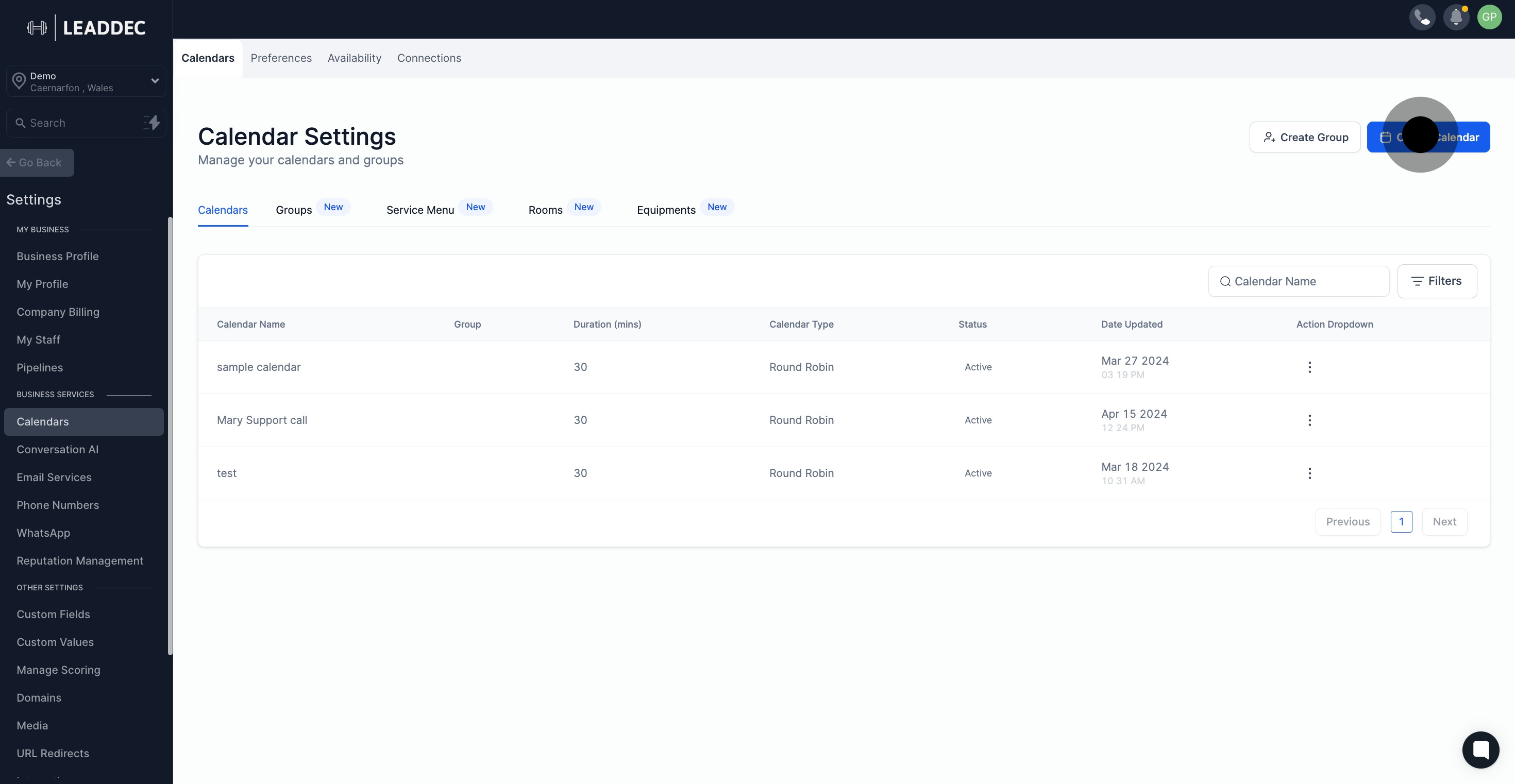Click the Calendar Name search field

tap(1298, 281)
